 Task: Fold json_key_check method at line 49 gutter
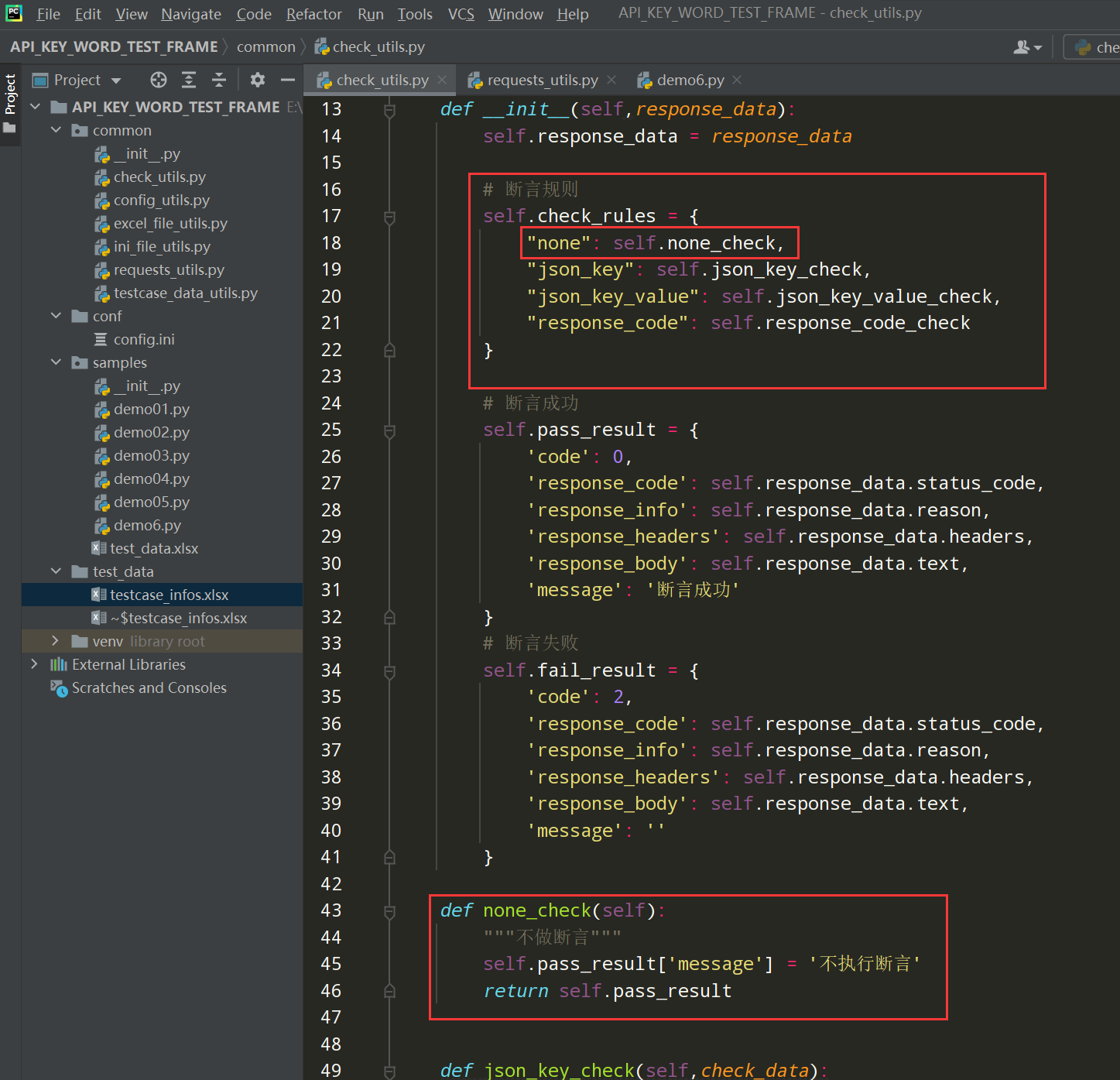click(x=389, y=1072)
